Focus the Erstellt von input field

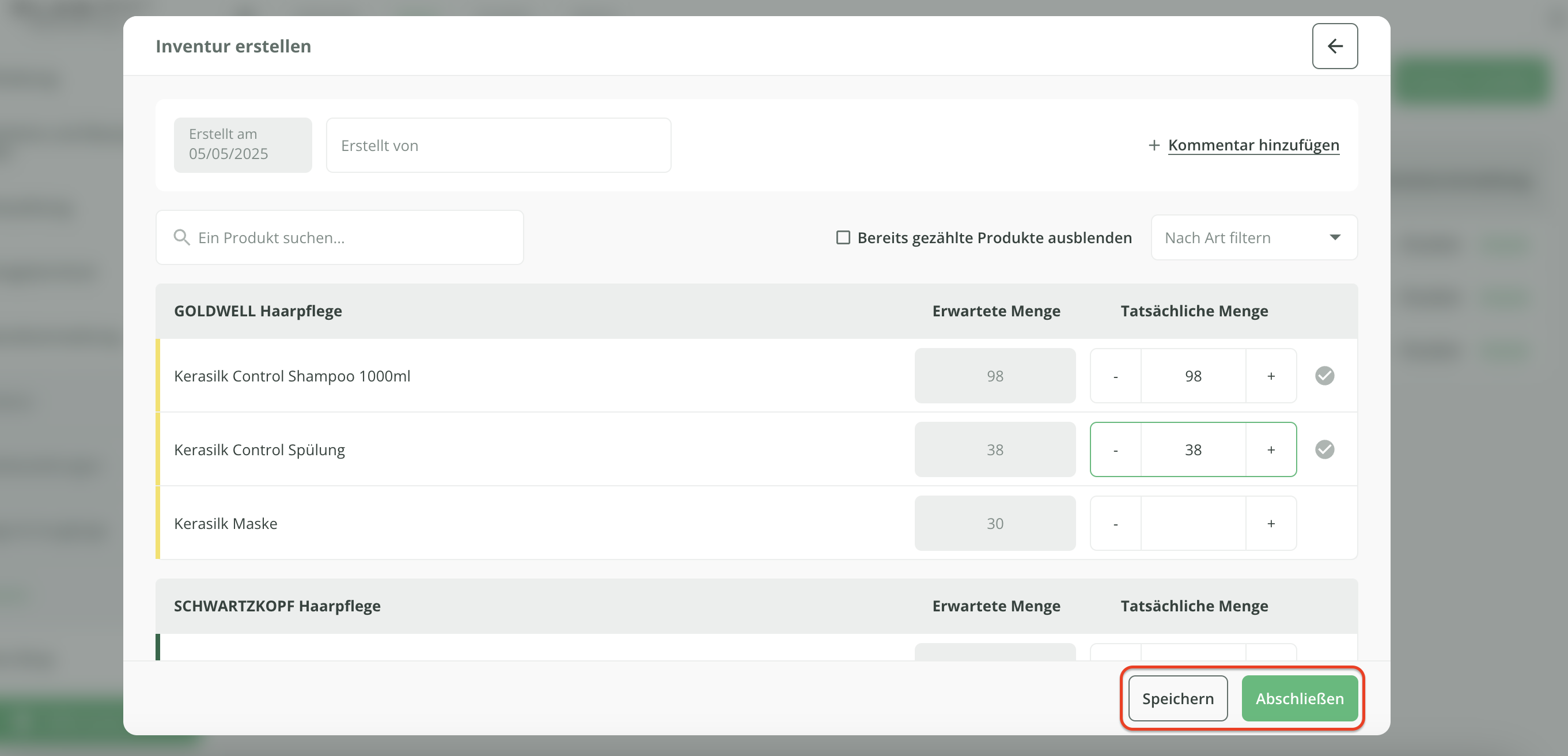coord(498,145)
